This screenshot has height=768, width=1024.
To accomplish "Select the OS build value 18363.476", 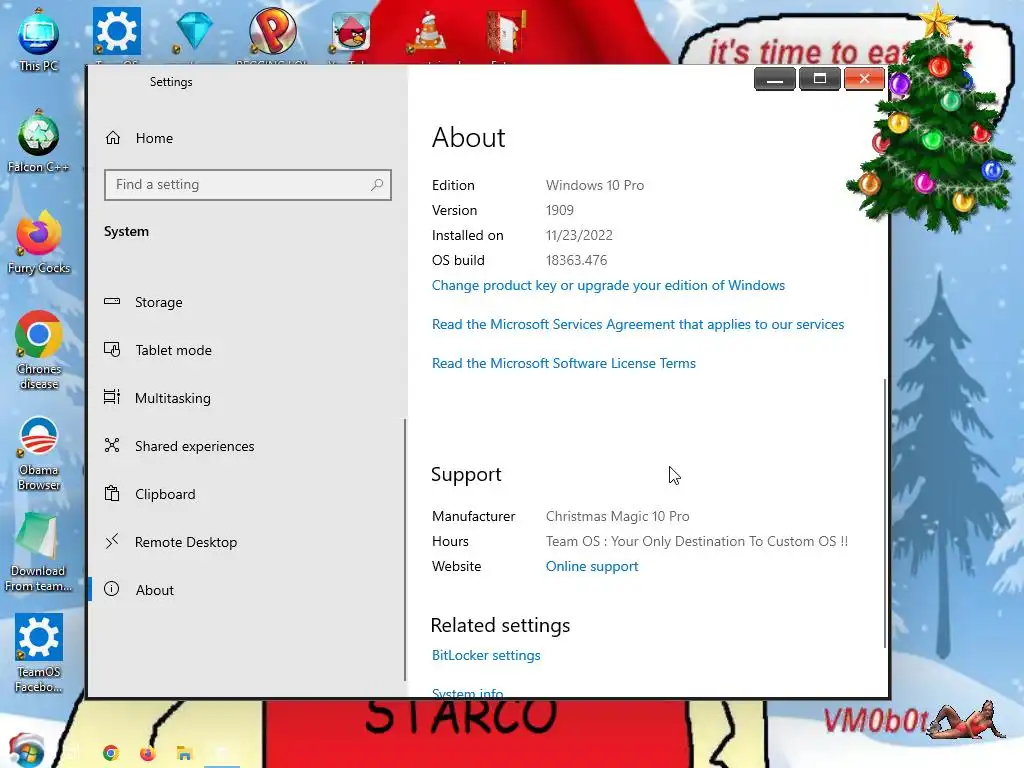I will click(577, 260).
